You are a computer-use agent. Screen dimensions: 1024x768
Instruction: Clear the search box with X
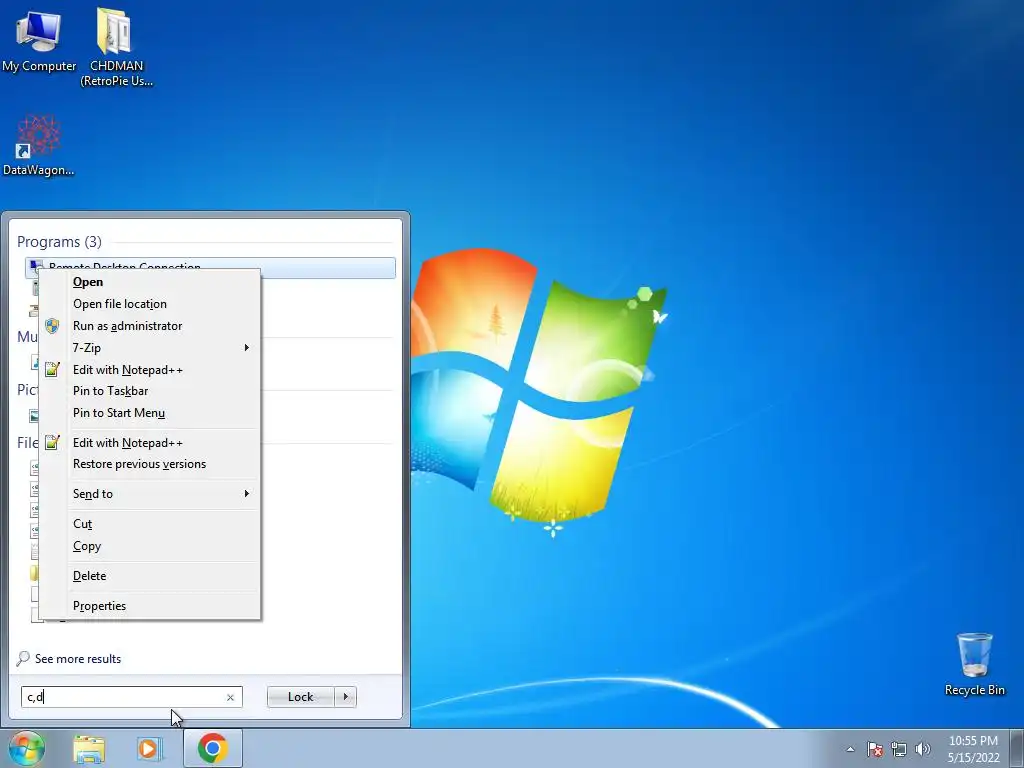230,697
